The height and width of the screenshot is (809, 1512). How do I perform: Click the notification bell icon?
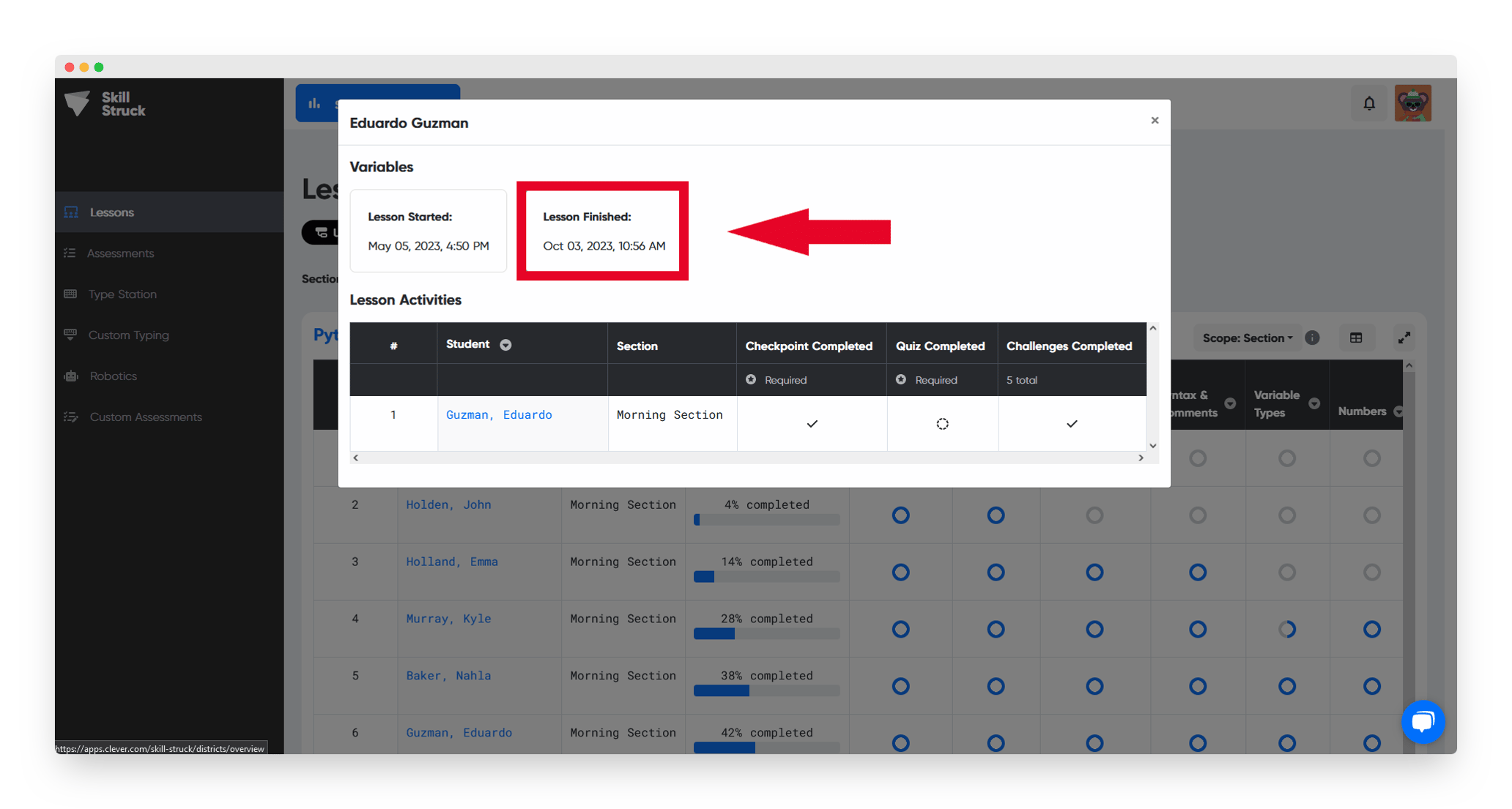(x=1368, y=103)
